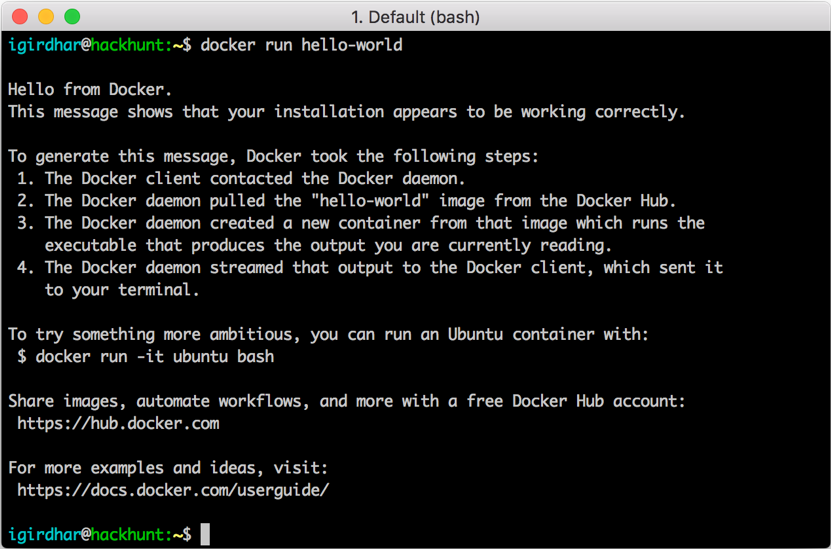Click the "To try something more ambitious" line
The height and width of the screenshot is (549, 831).
tap(329, 334)
